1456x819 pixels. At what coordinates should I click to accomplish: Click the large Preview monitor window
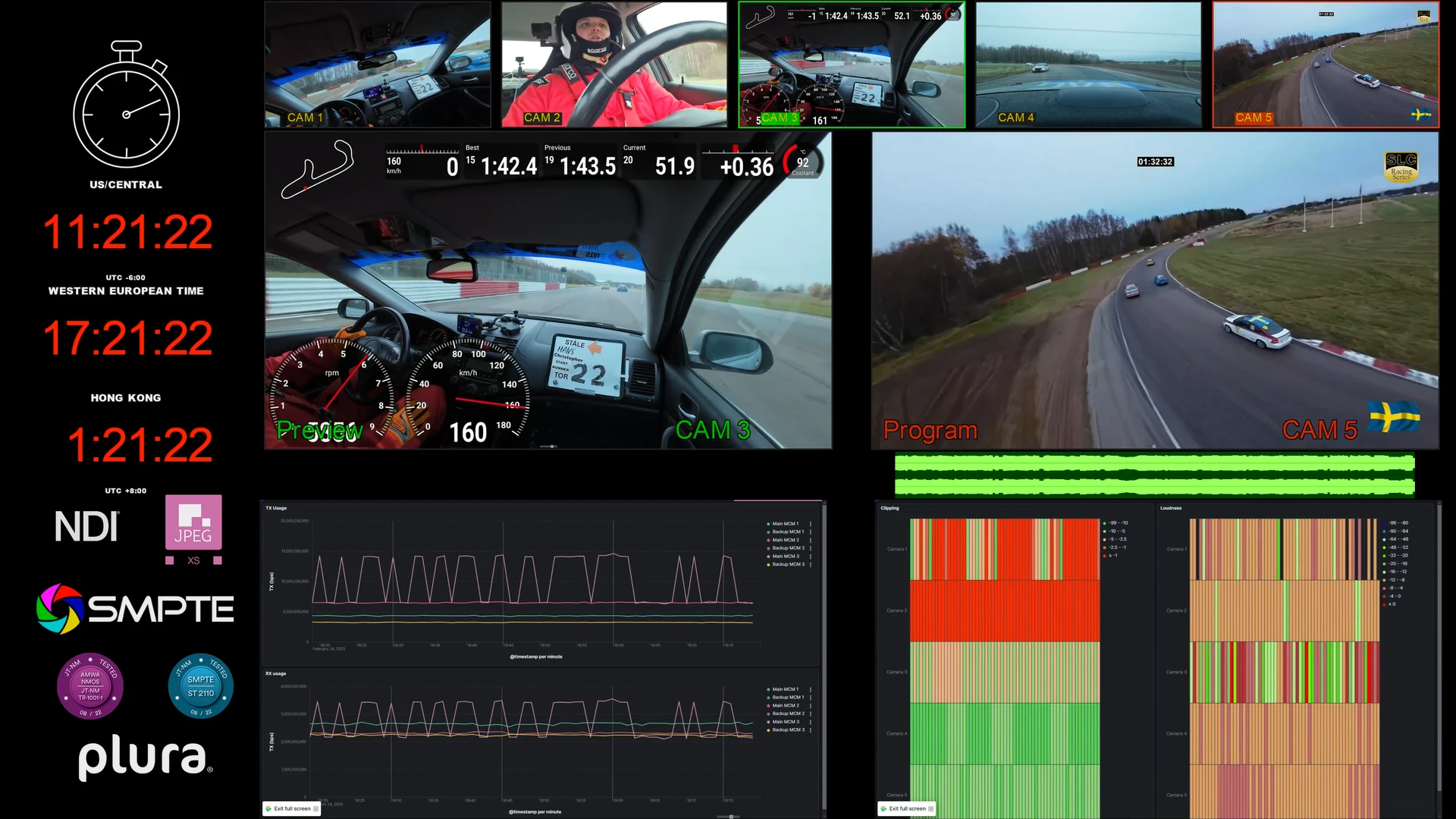tap(548, 290)
